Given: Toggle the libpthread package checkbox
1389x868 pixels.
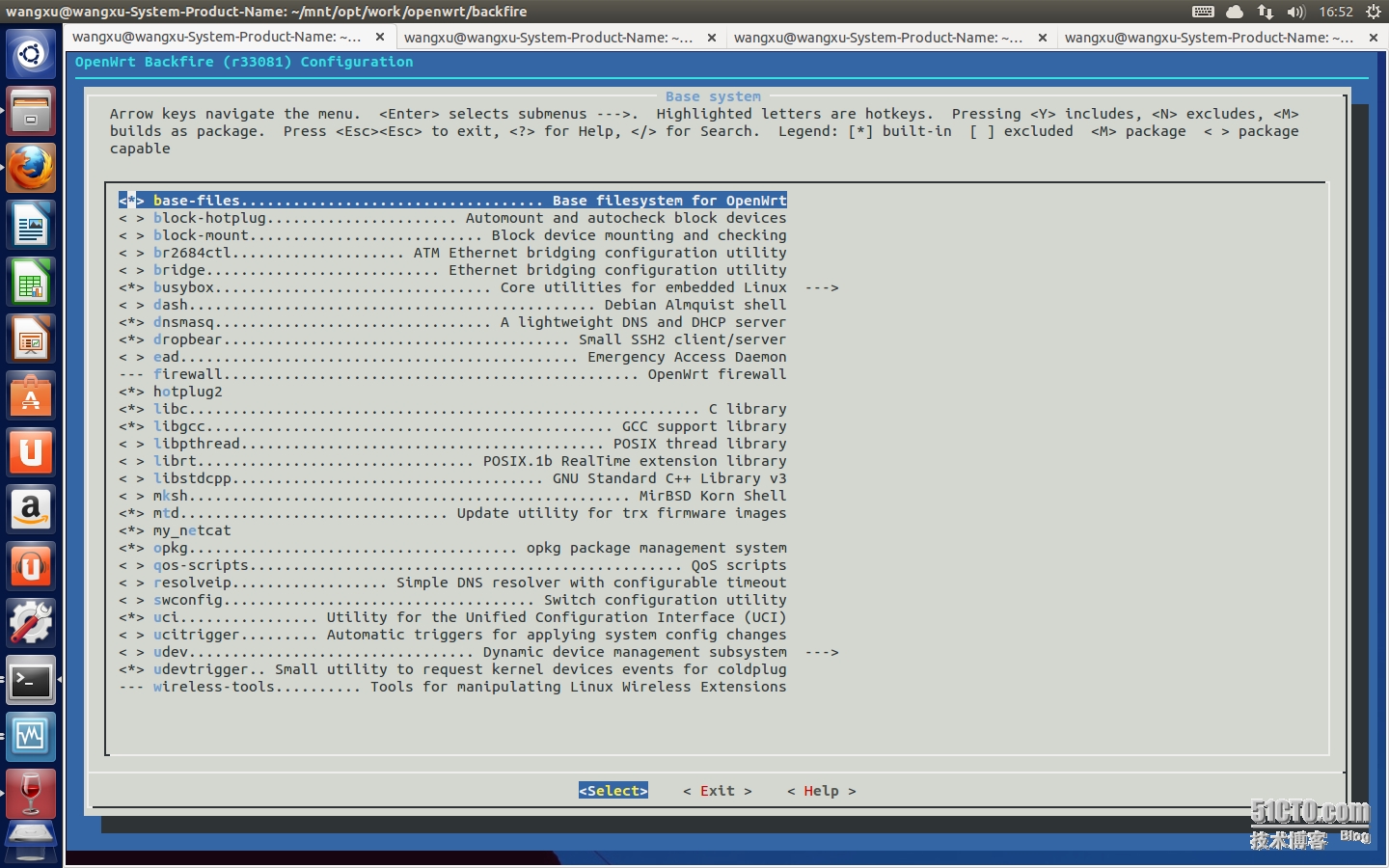Looking at the screenshot, I should click(x=132, y=444).
